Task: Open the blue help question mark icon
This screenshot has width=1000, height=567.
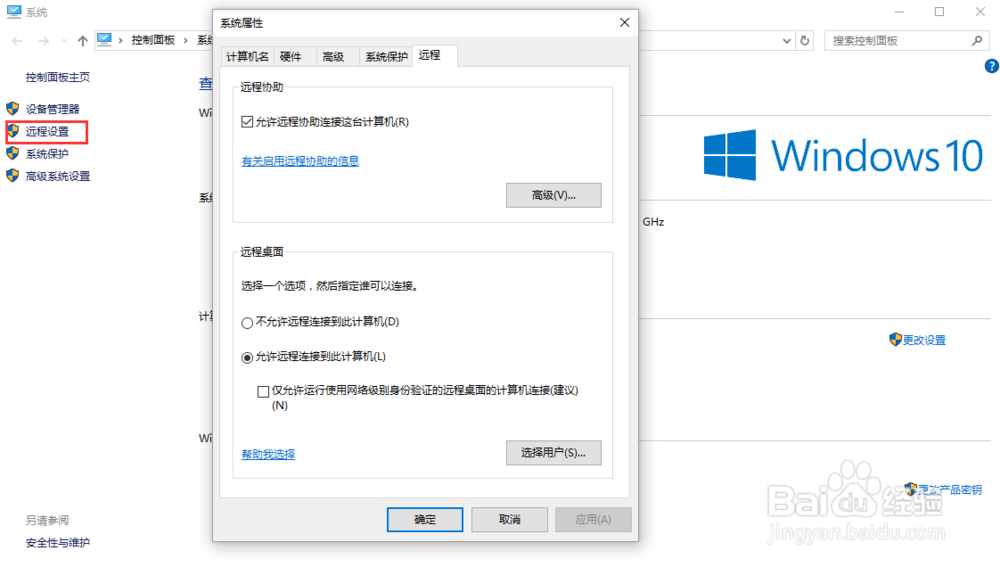Action: tap(992, 66)
